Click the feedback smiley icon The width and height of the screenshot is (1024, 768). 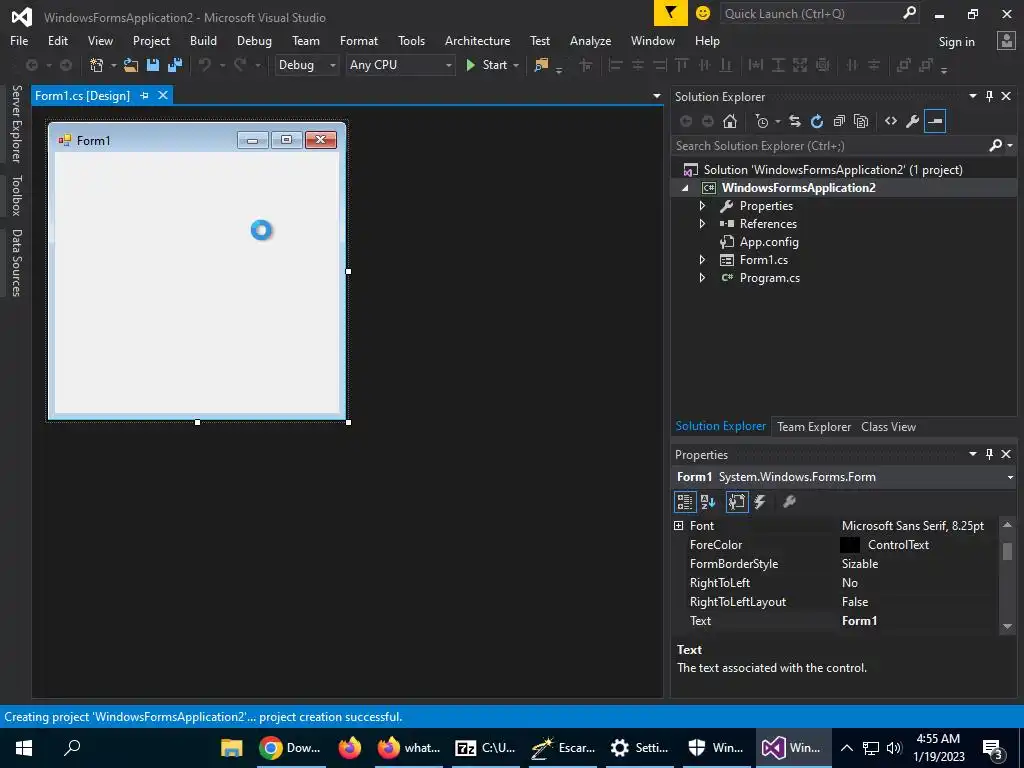(x=703, y=13)
